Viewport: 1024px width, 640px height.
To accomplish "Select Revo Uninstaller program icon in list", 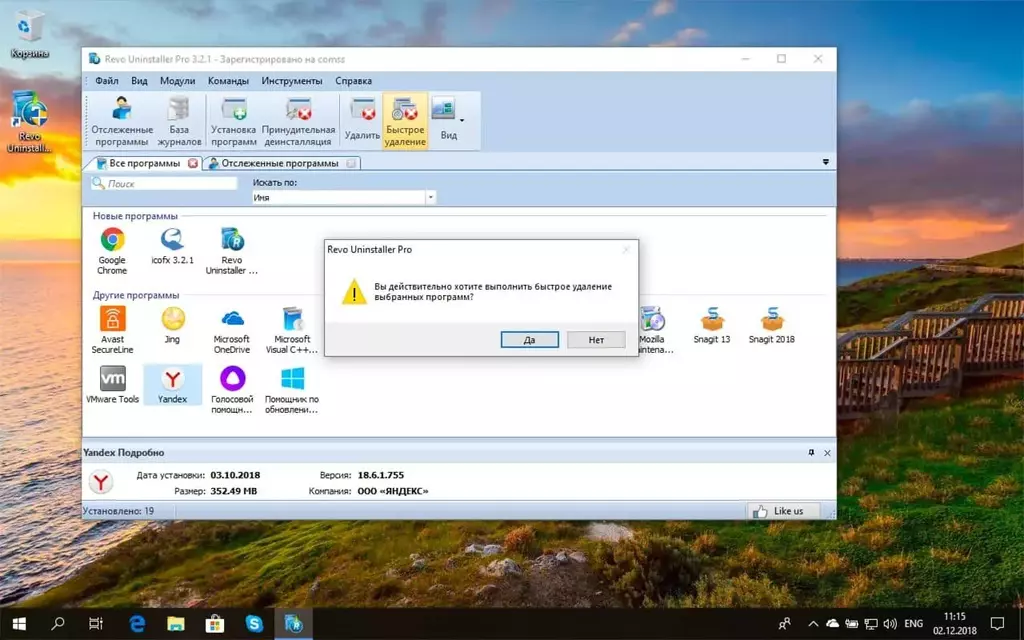I will click(232, 251).
